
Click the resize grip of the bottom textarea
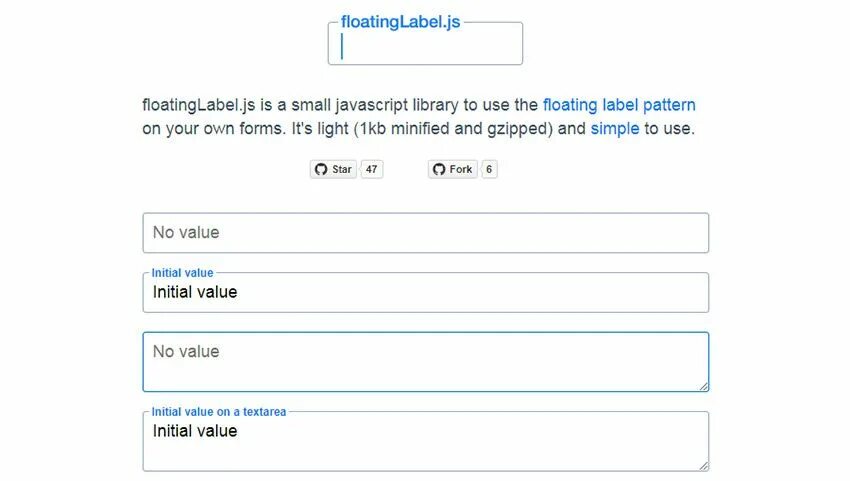point(704,465)
